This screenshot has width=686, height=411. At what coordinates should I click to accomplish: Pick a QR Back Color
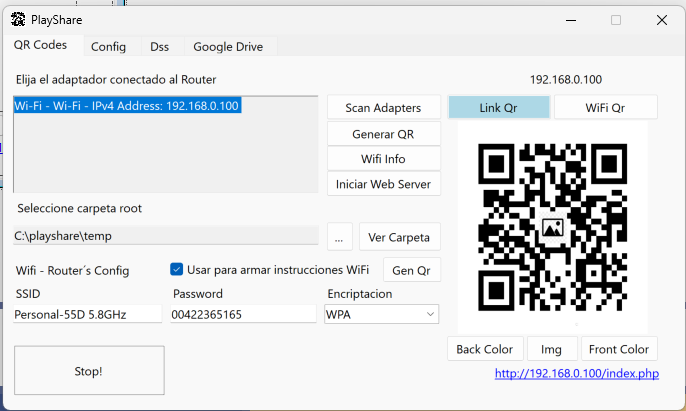click(485, 349)
